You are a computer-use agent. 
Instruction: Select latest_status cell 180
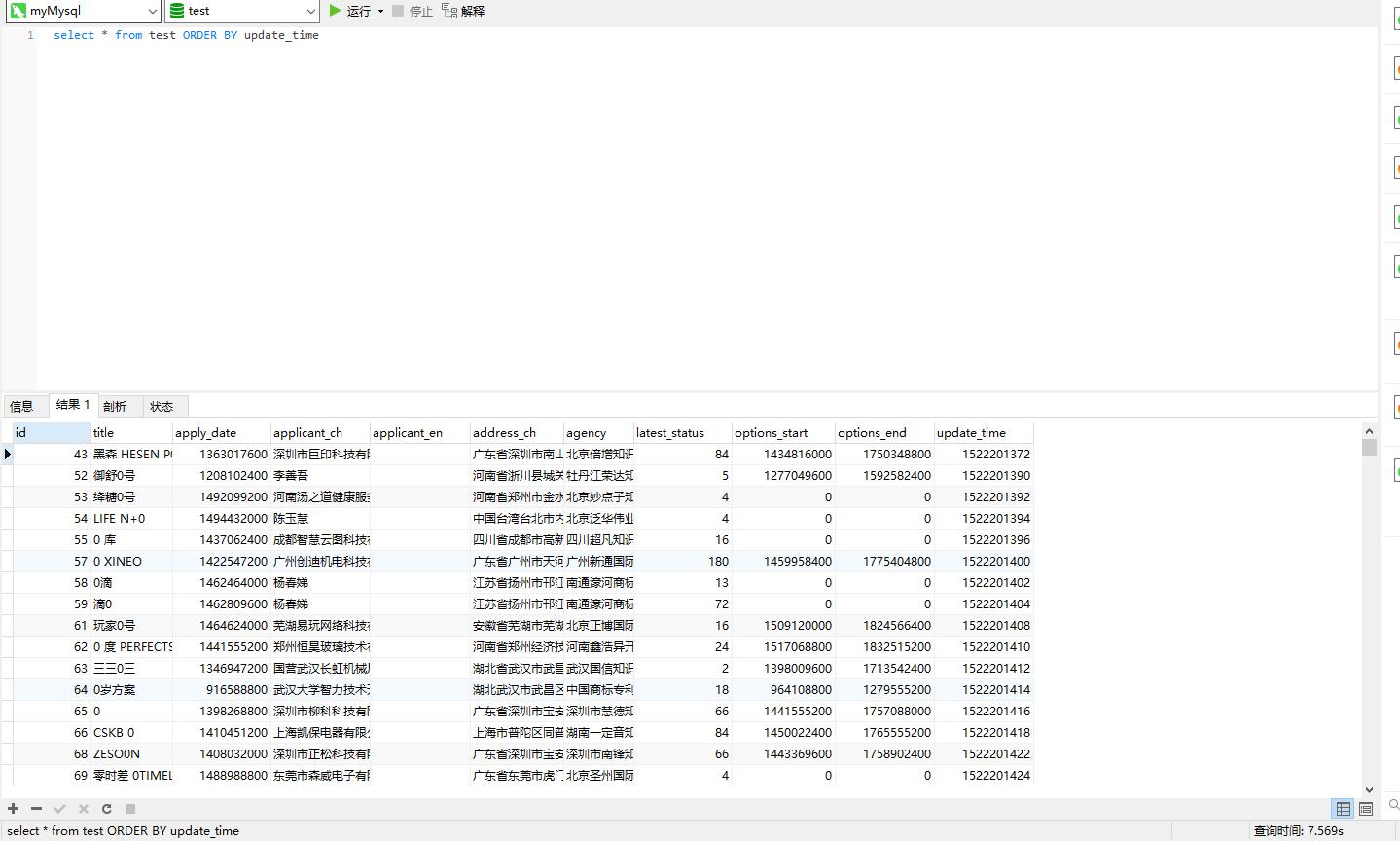point(683,562)
